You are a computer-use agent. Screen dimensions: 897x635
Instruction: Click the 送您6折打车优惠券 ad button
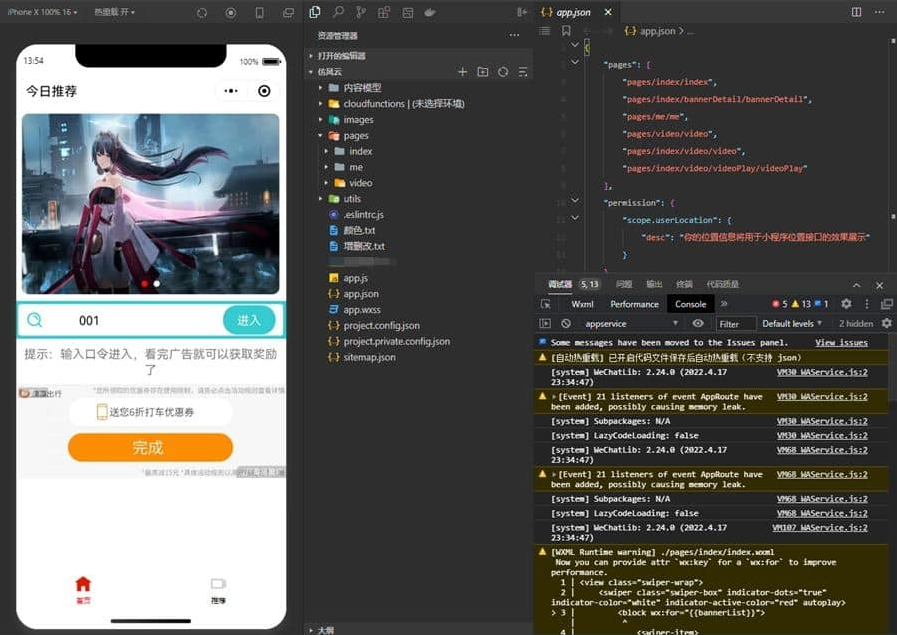(150, 412)
